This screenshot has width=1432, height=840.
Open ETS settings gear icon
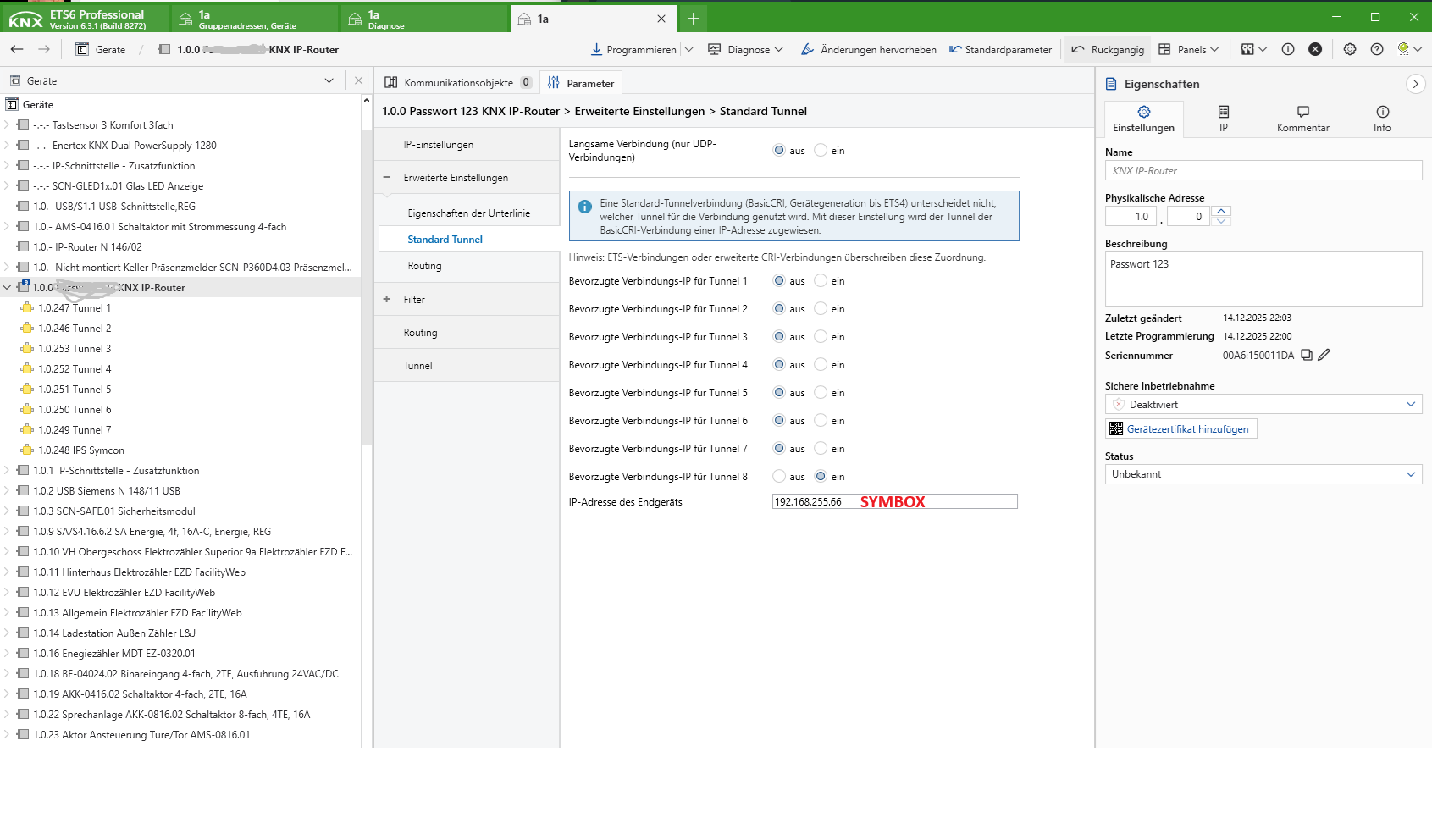tap(1350, 50)
